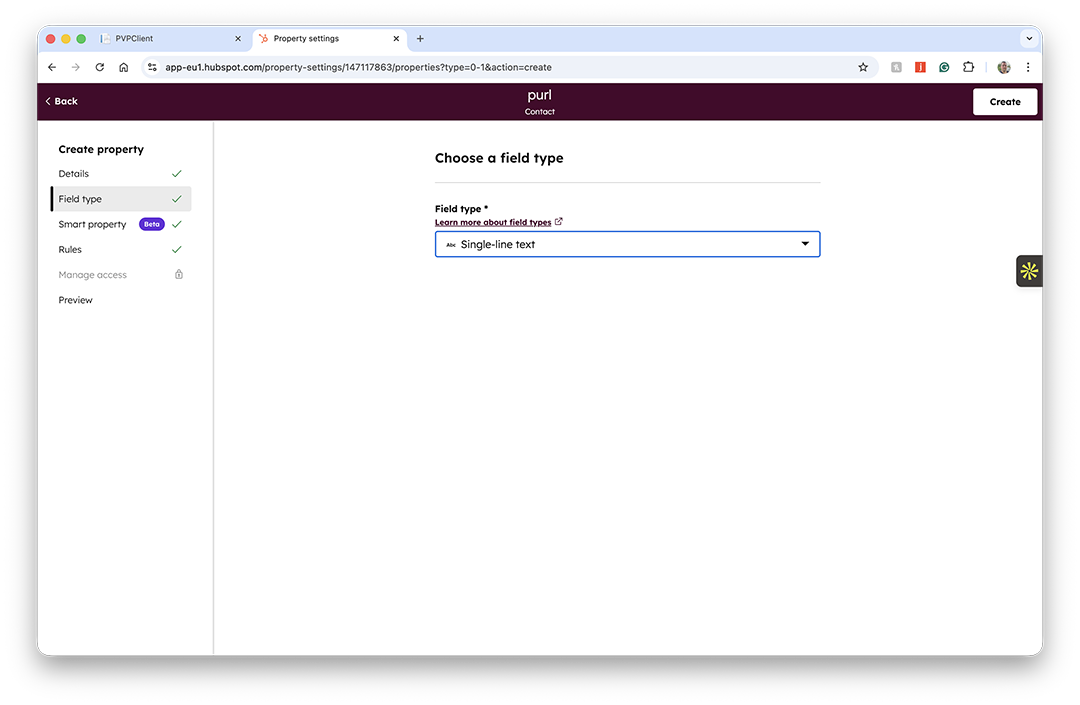
Task: Open a new browser tab
Action: click(420, 39)
